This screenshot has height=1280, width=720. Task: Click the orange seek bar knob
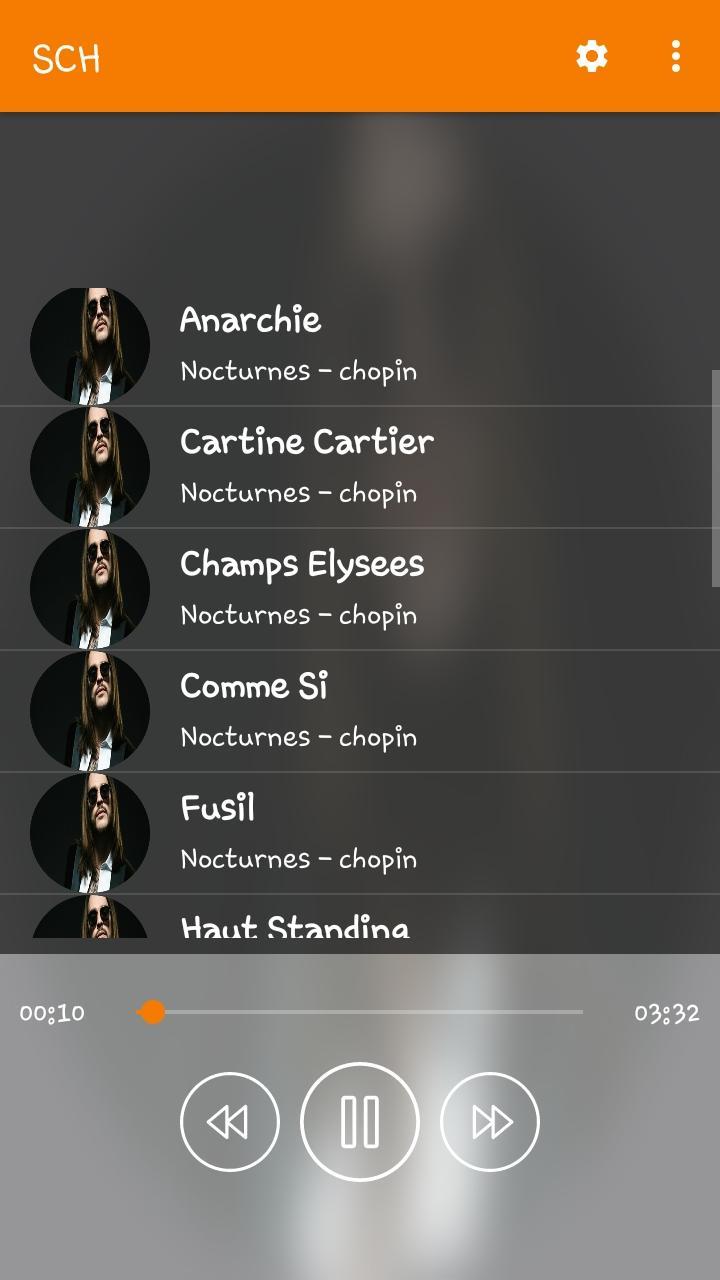152,1012
